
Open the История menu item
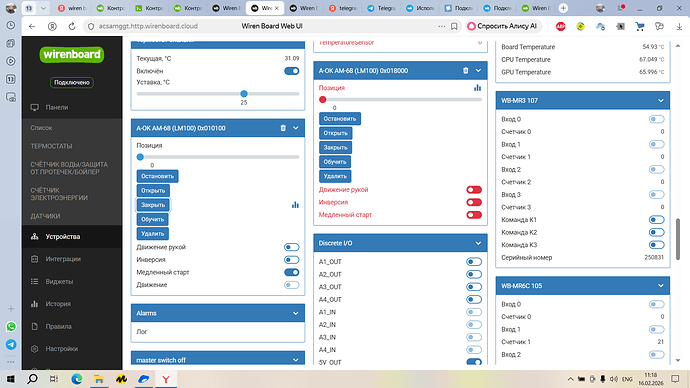click(x=58, y=304)
